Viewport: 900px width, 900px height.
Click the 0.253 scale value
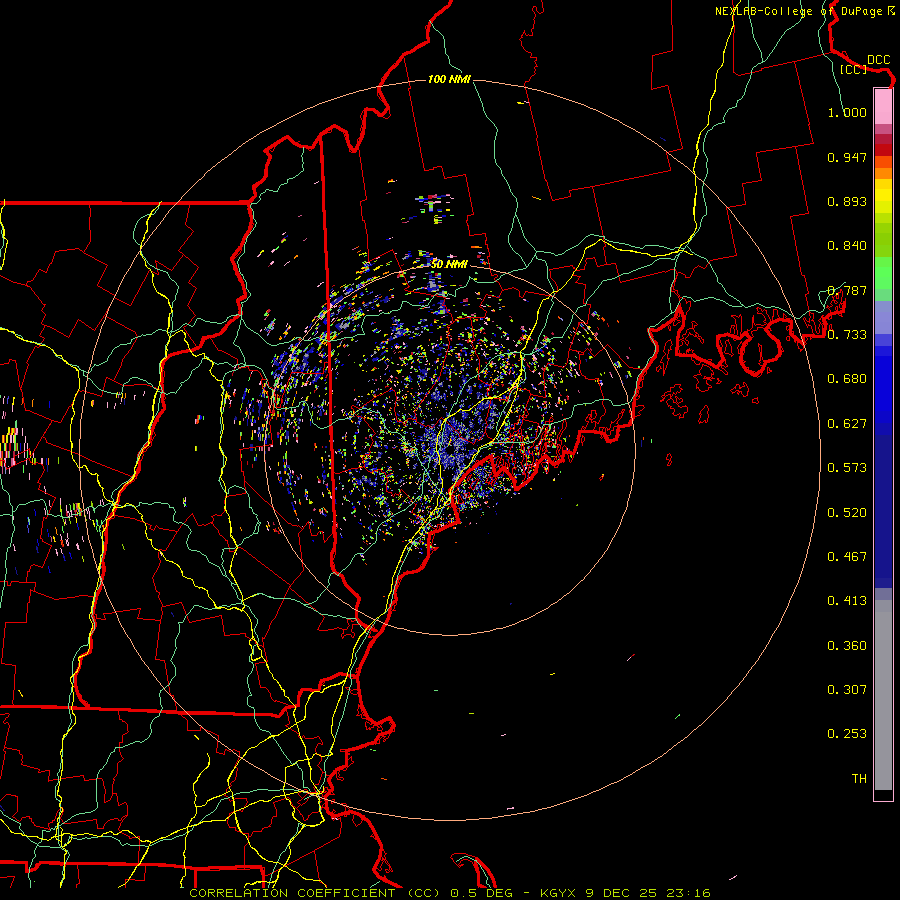(847, 734)
